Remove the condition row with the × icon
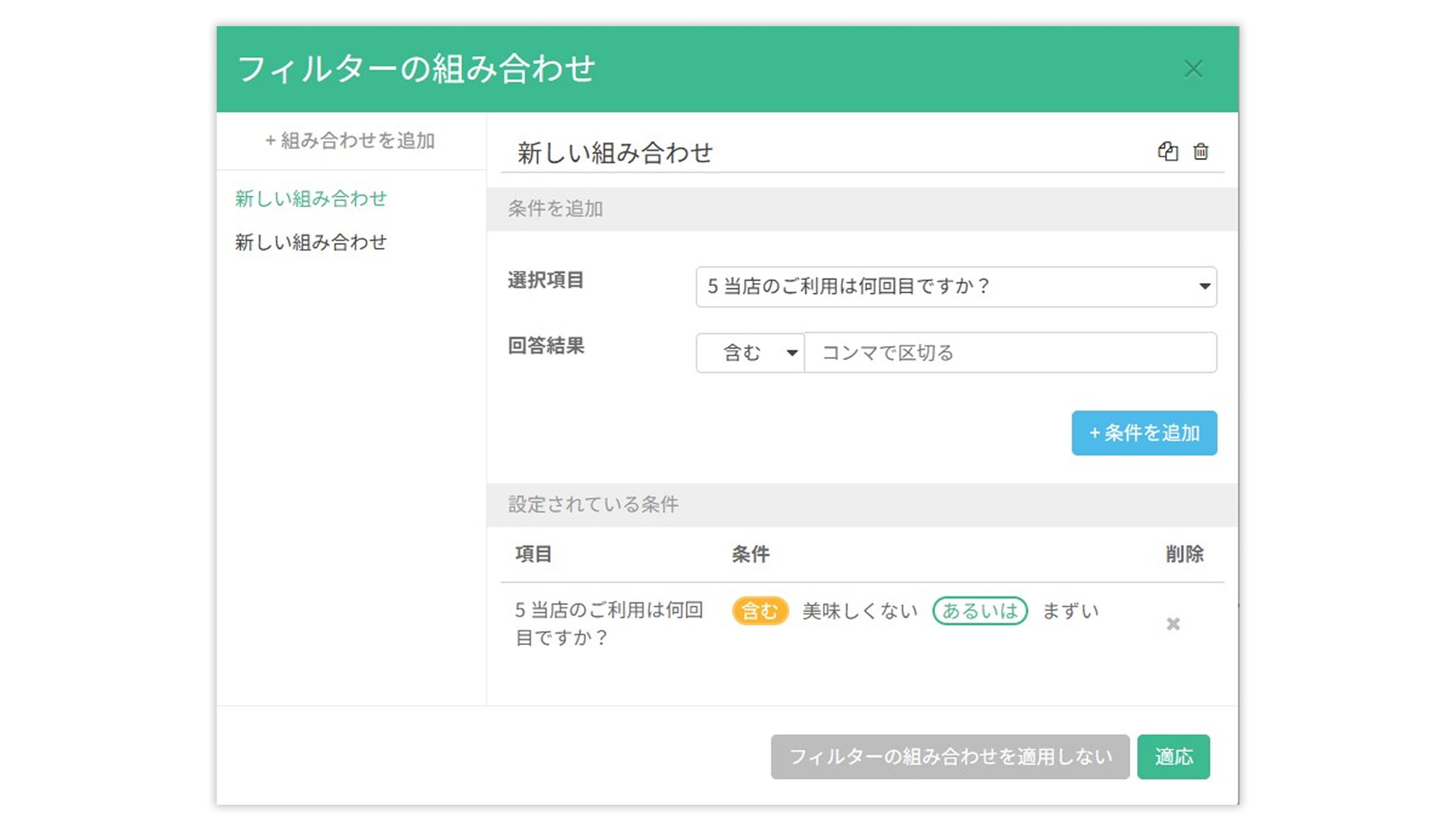 (x=1173, y=624)
